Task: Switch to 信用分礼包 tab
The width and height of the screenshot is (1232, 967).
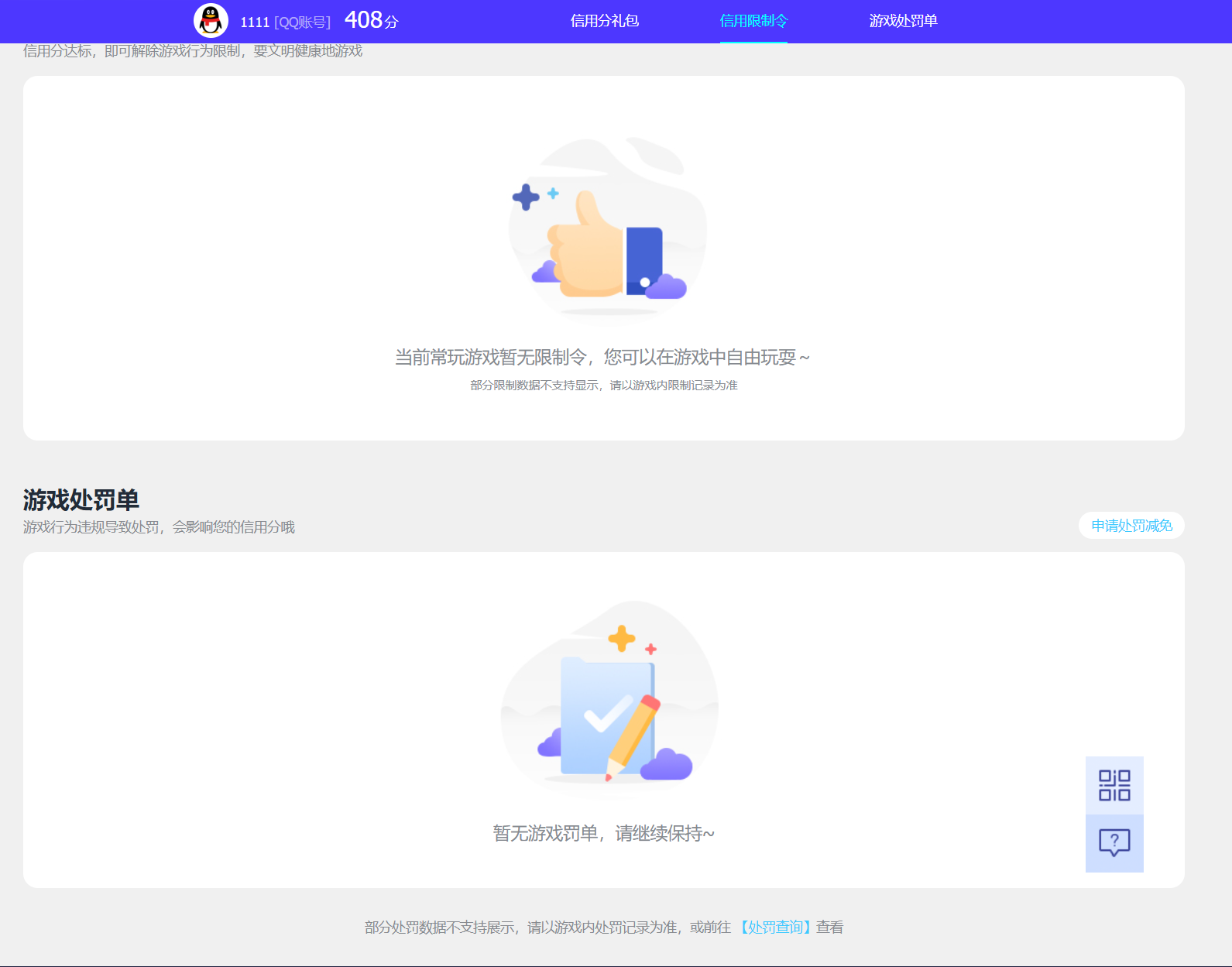Action: 605,21
